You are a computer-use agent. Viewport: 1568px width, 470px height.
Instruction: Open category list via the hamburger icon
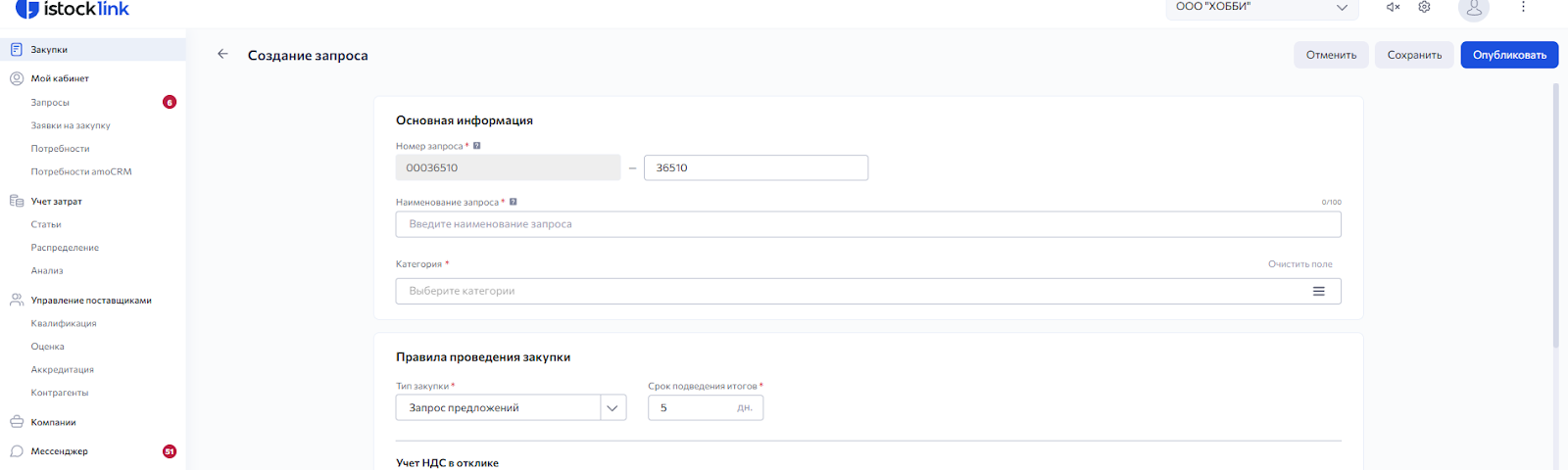(x=1318, y=291)
